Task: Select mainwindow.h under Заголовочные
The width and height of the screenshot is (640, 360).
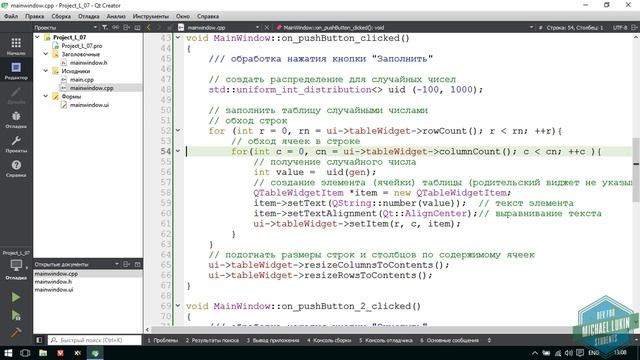Action: click(x=88, y=62)
